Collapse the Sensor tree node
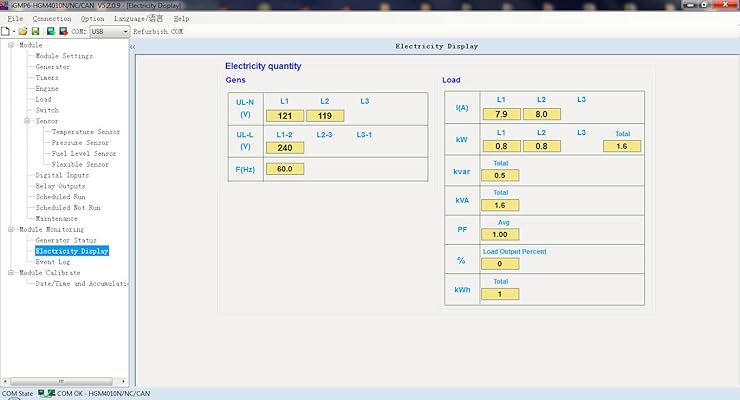 point(27,121)
